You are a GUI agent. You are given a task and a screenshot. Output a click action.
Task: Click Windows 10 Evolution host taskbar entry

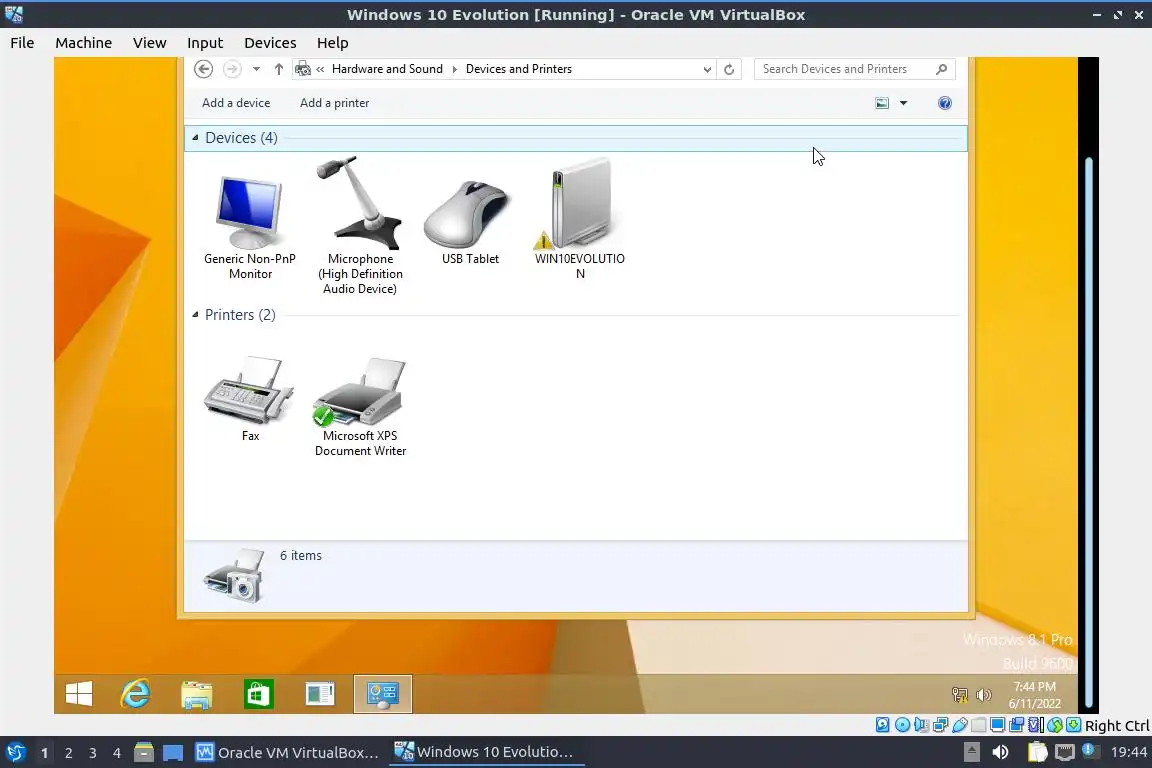[x=485, y=753]
